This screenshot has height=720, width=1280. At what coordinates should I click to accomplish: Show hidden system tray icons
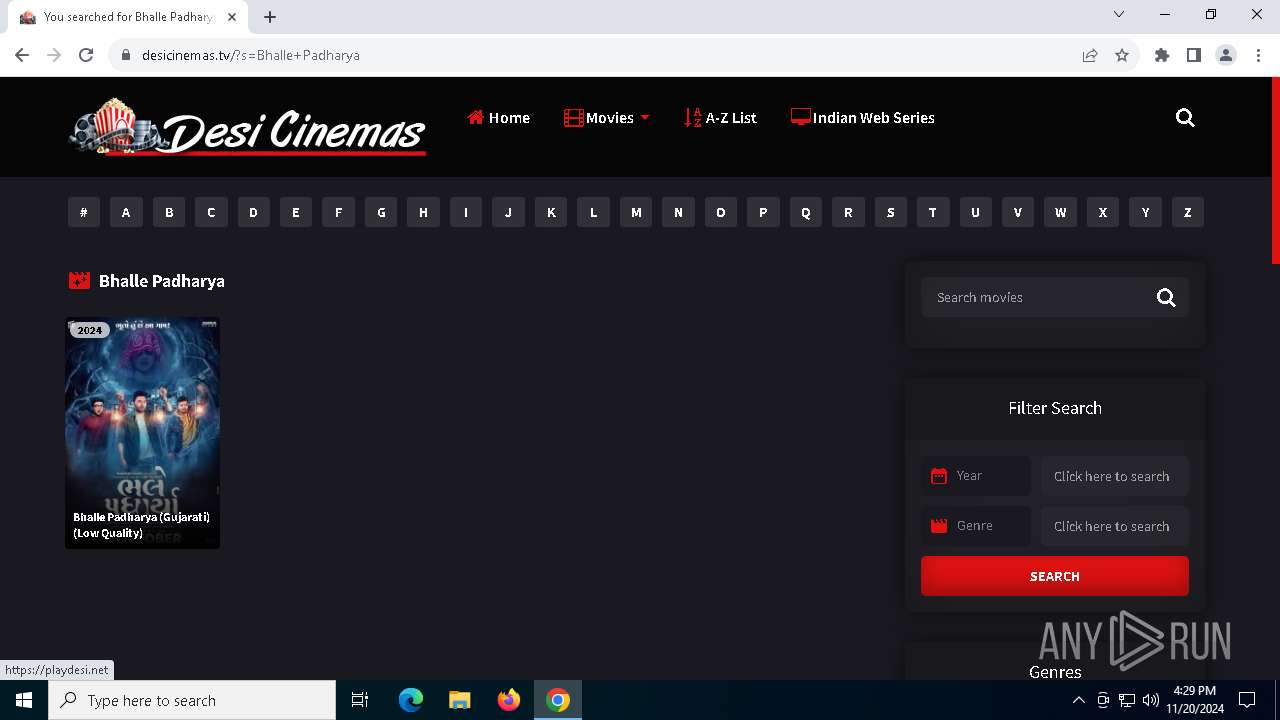pyautogui.click(x=1078, y=700)
